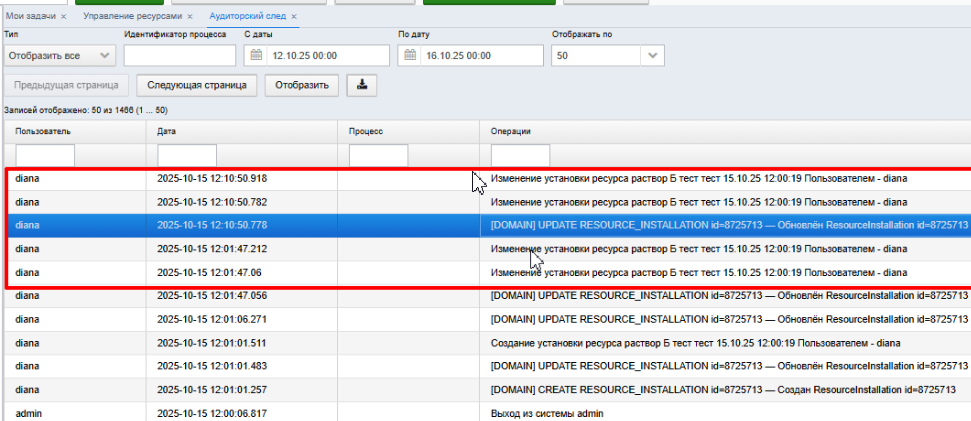
Task: Focus the filter box under 'Операции'
Action: pyautogui.click(x=520, y=155)
